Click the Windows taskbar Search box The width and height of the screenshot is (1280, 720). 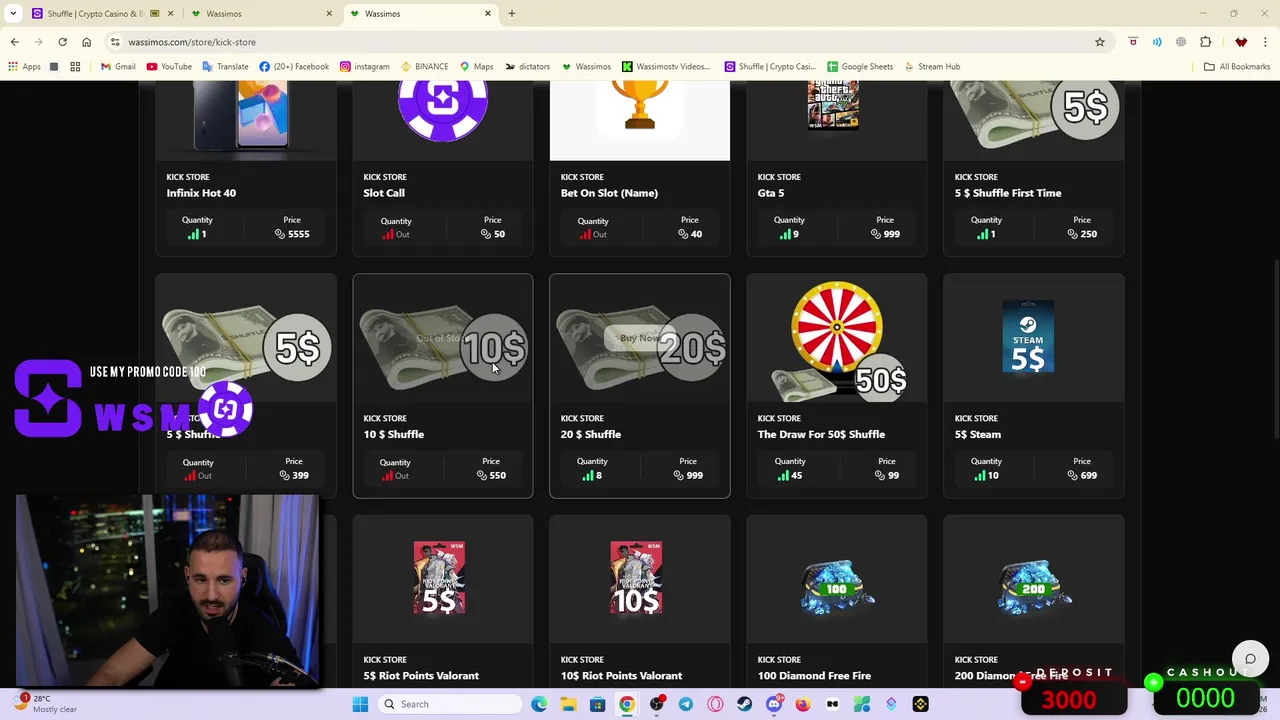coord(450,704)
